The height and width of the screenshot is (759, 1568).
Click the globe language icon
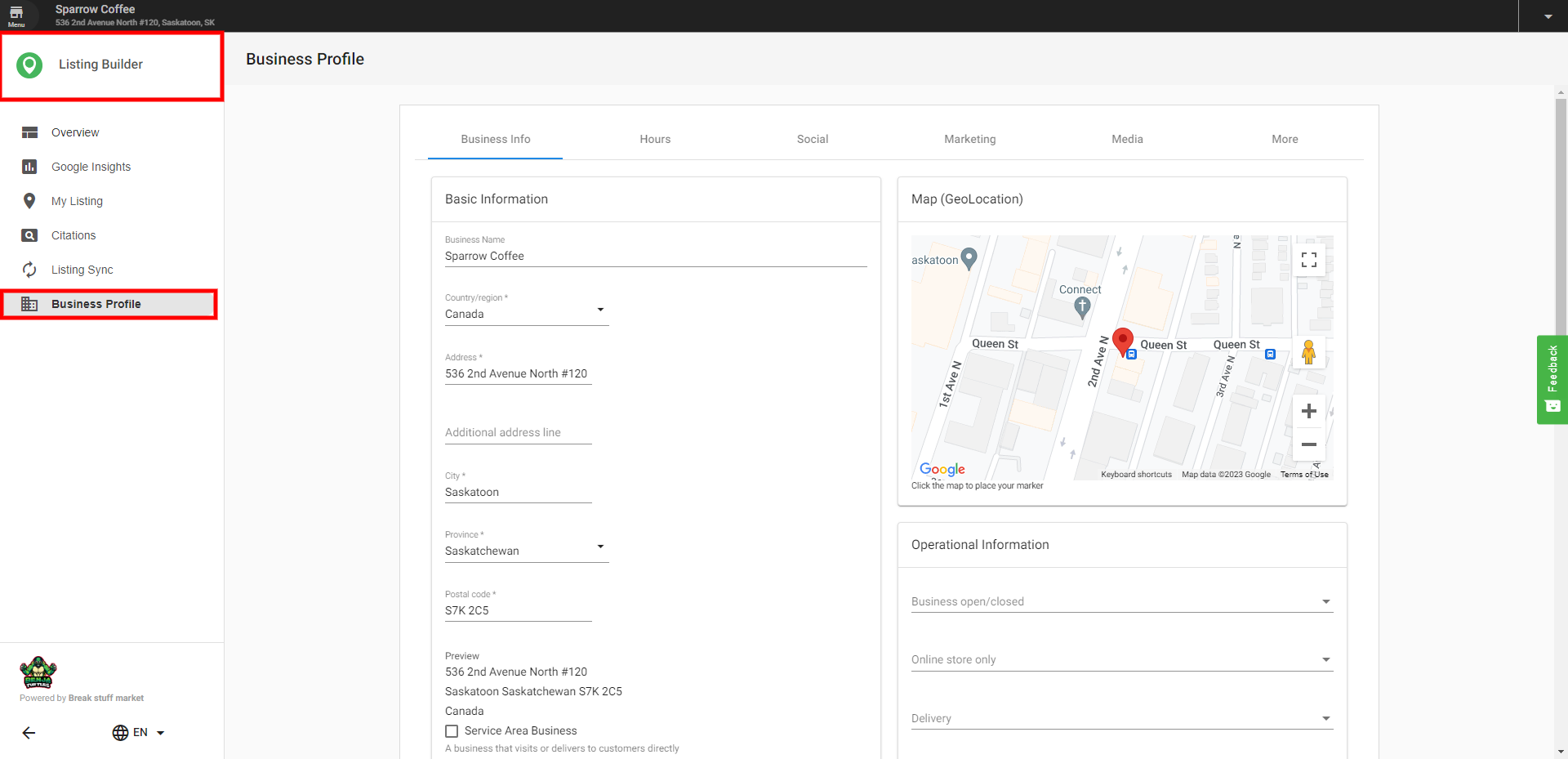[x=120, y=733]
